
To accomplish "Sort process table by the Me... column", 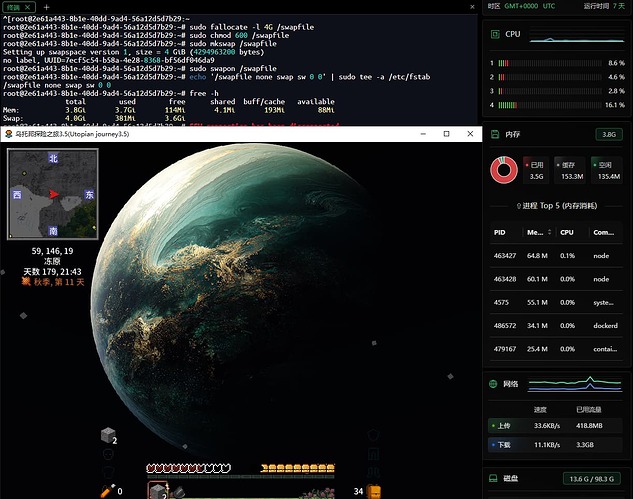I will (x=539, y=233).
